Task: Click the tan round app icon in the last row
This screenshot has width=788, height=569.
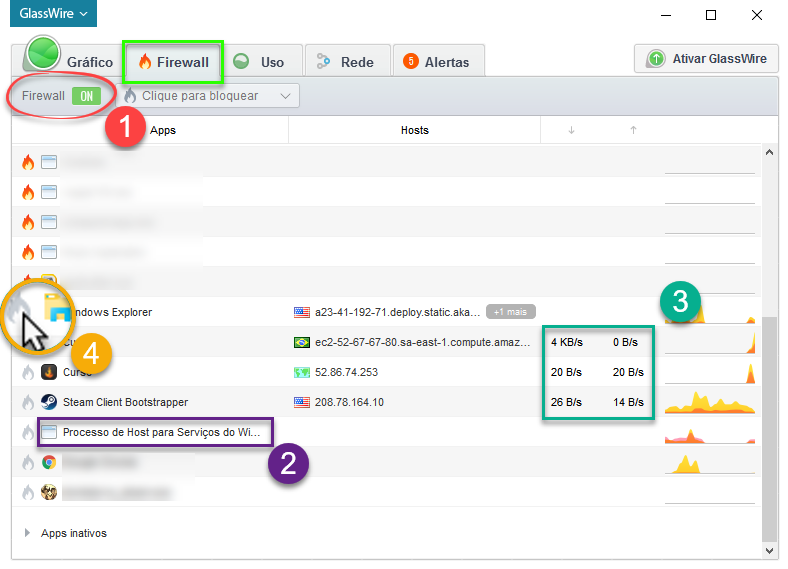Action: 49,492
